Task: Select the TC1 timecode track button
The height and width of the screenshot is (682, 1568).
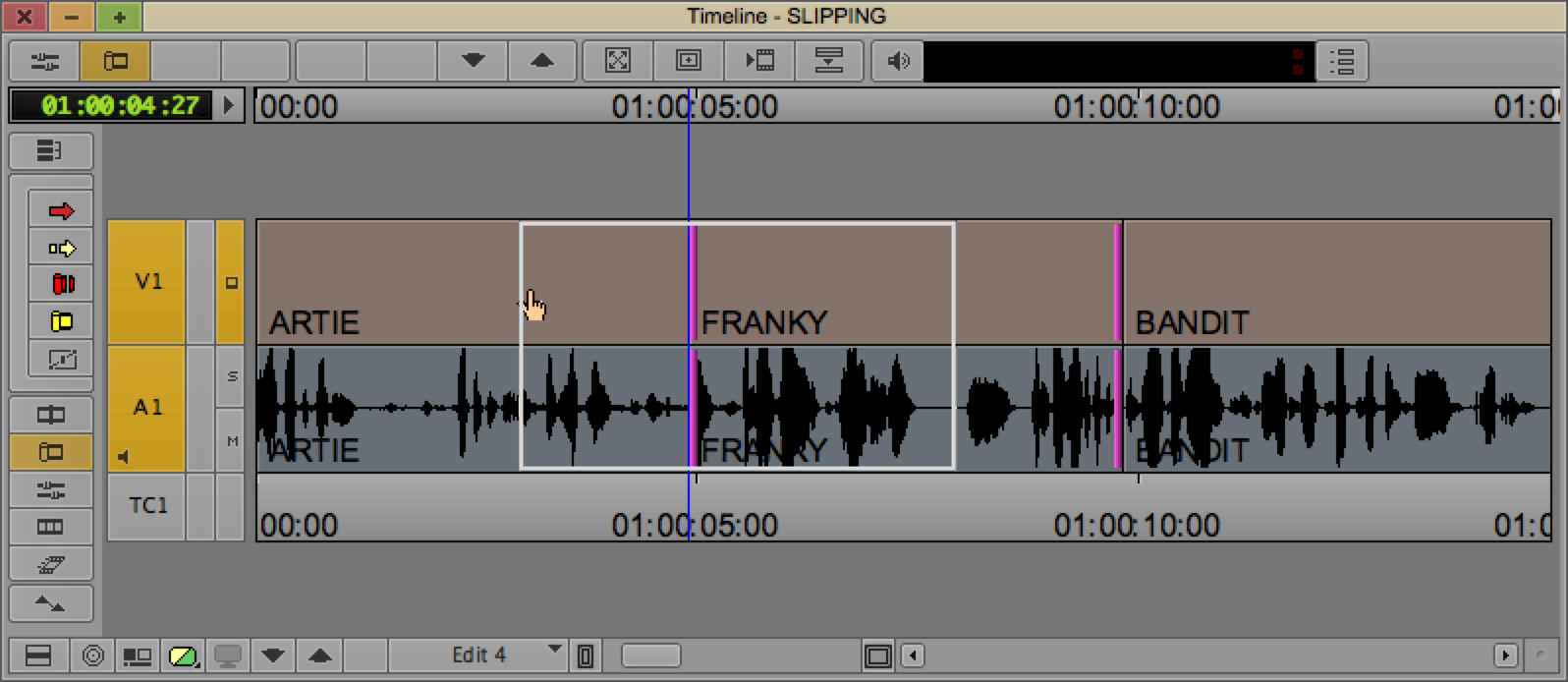Action: point(146,506)
